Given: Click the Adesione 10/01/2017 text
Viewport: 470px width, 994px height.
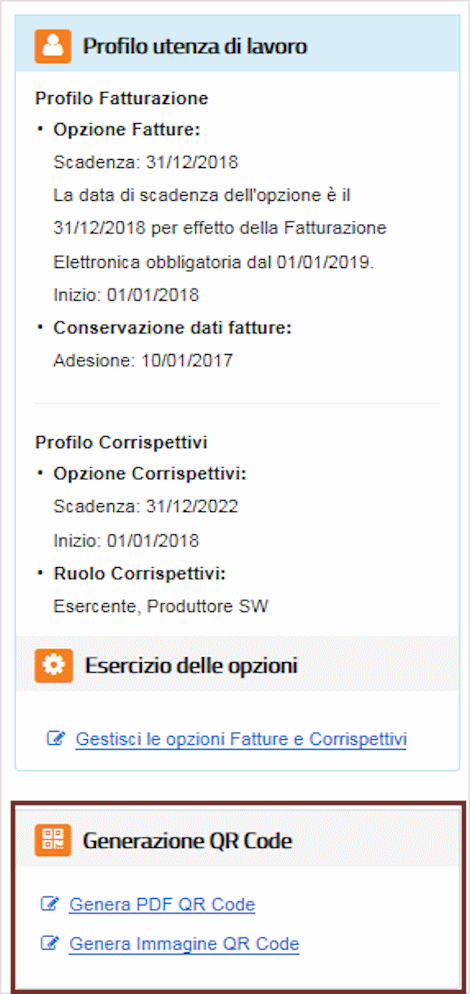Looking at the screenshot, I should click(143, 361).
